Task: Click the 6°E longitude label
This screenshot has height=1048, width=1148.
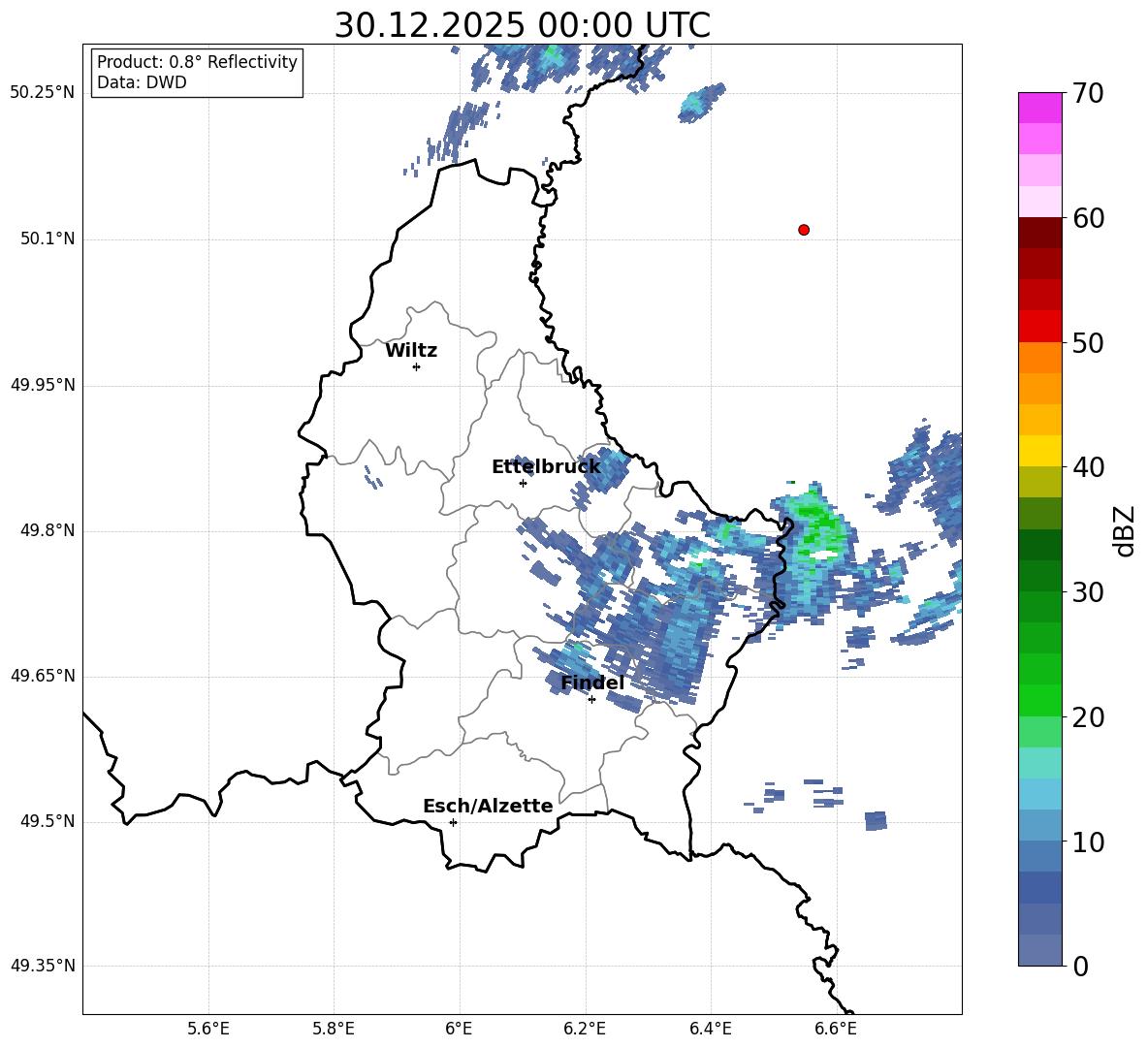Action: coord(459,1029)
